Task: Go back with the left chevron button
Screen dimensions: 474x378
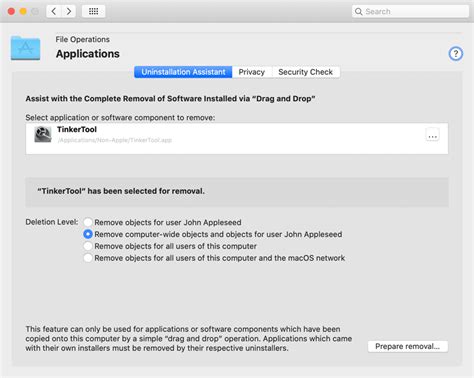Action: [54, 11]
